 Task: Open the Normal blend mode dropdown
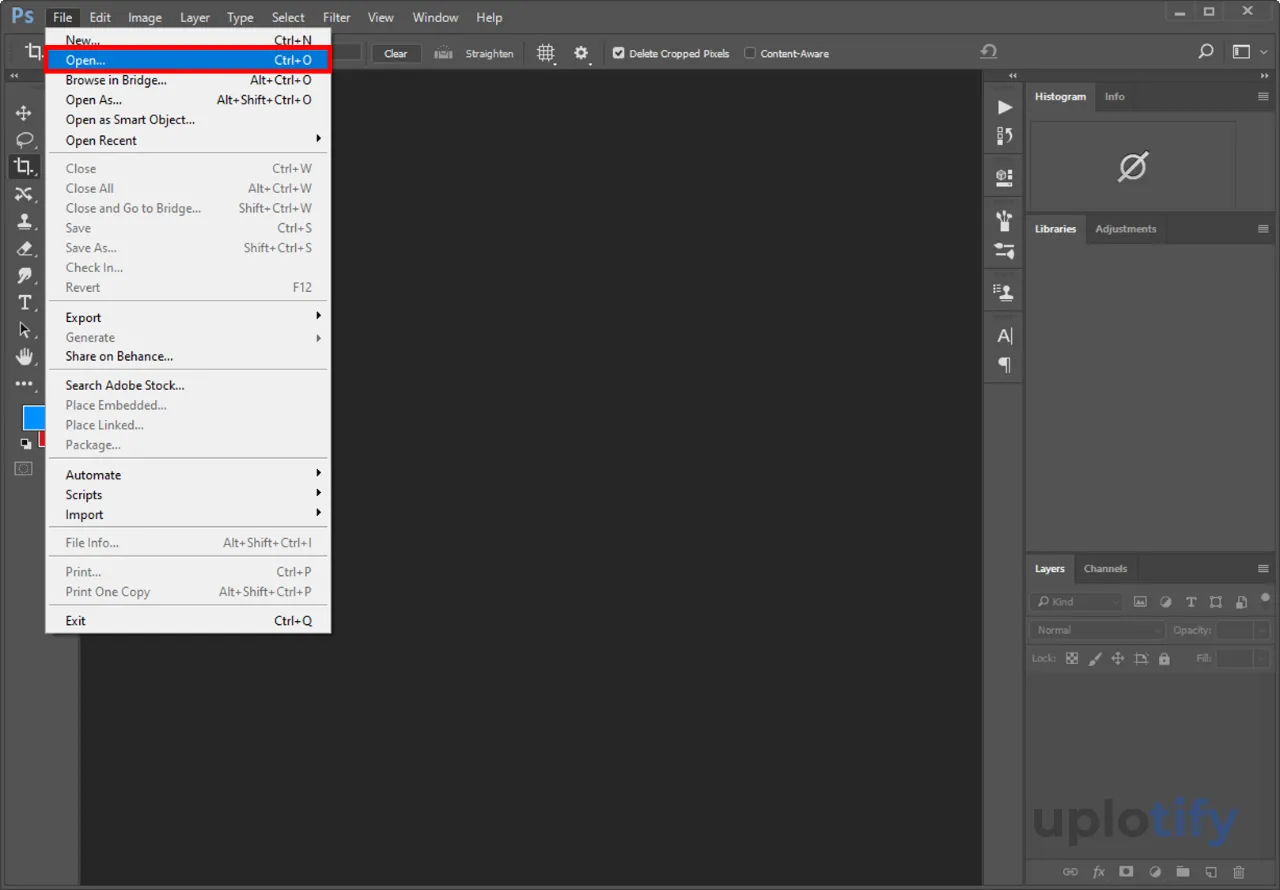coord(1097,630)
